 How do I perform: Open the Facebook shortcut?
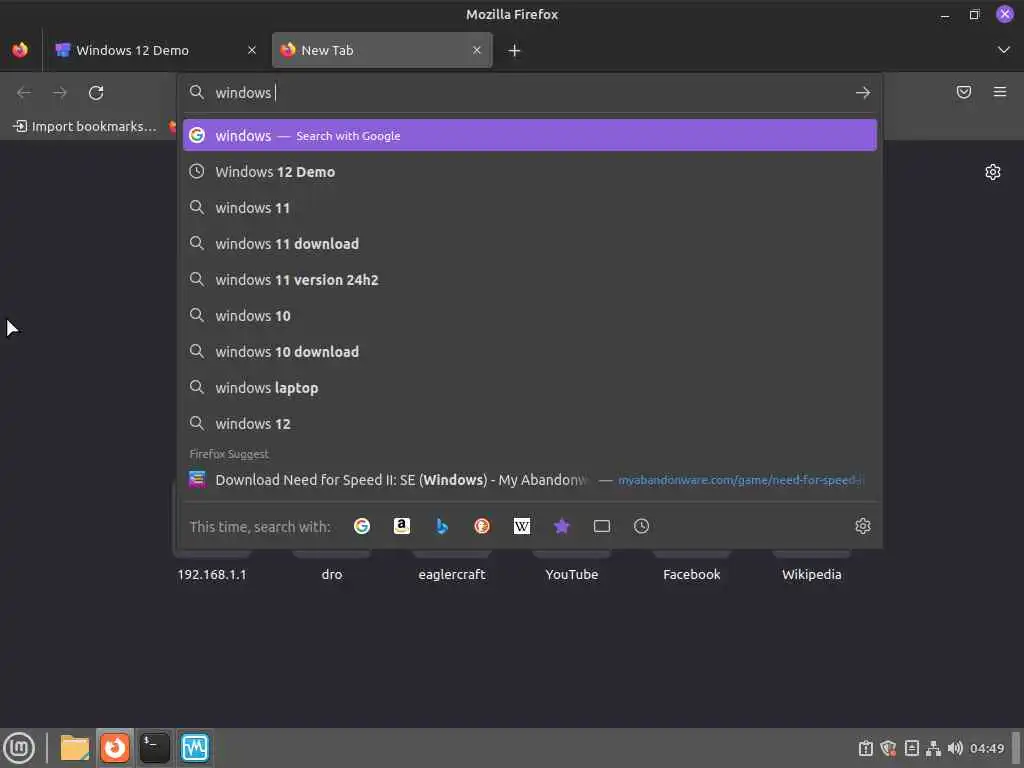(x=692, y=575)
